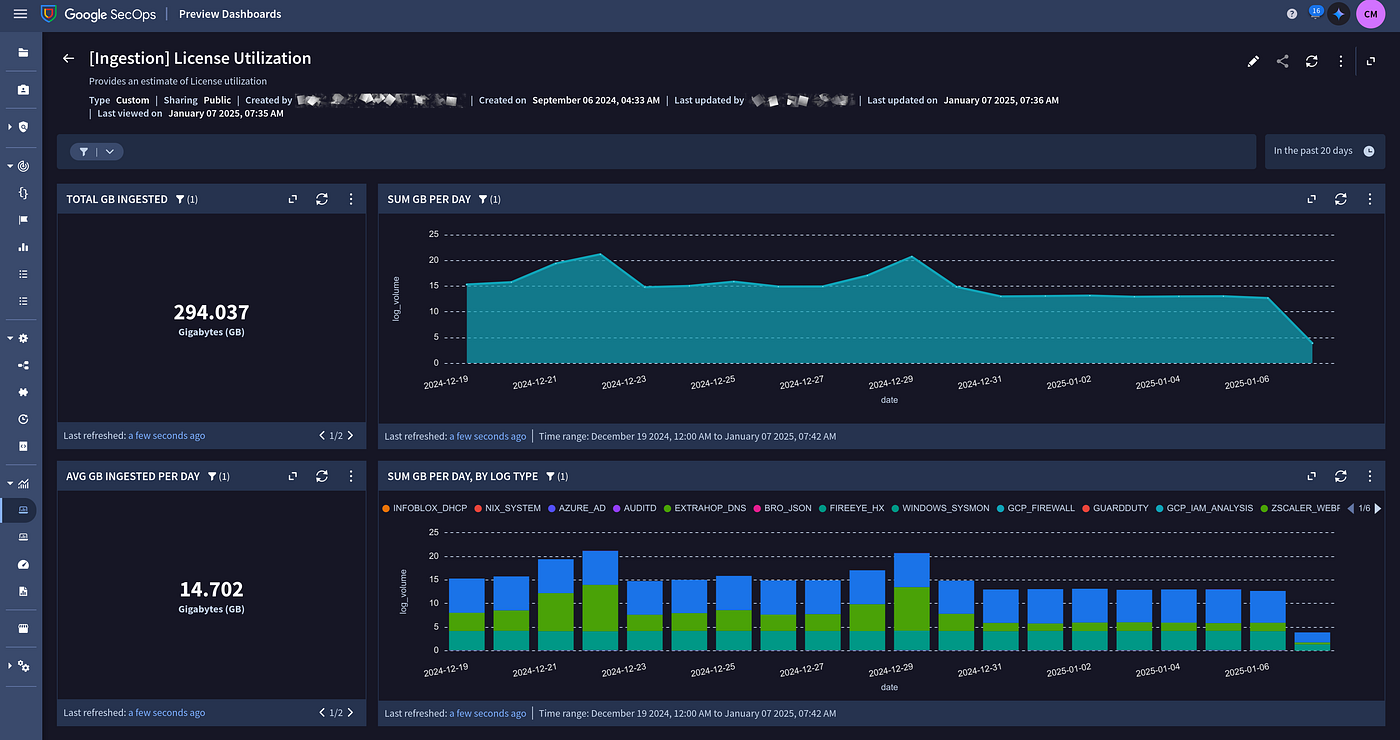This screenshot has height=740, width=1400.
Task: Expand the Total GB Ingested panel fullscreen
Action: (x=293, y=199)
